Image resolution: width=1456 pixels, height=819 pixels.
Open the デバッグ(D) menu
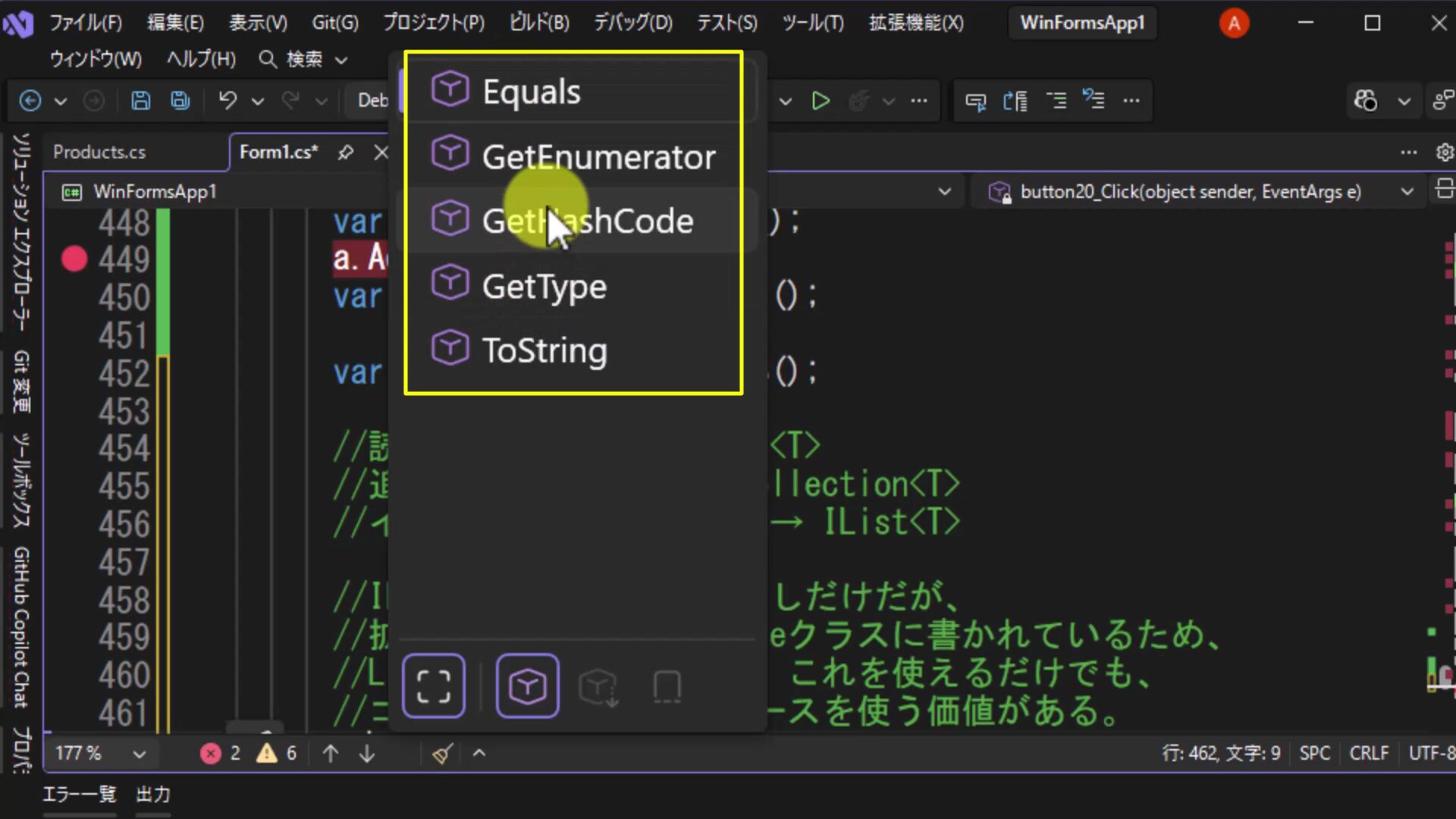click(633, 23)
